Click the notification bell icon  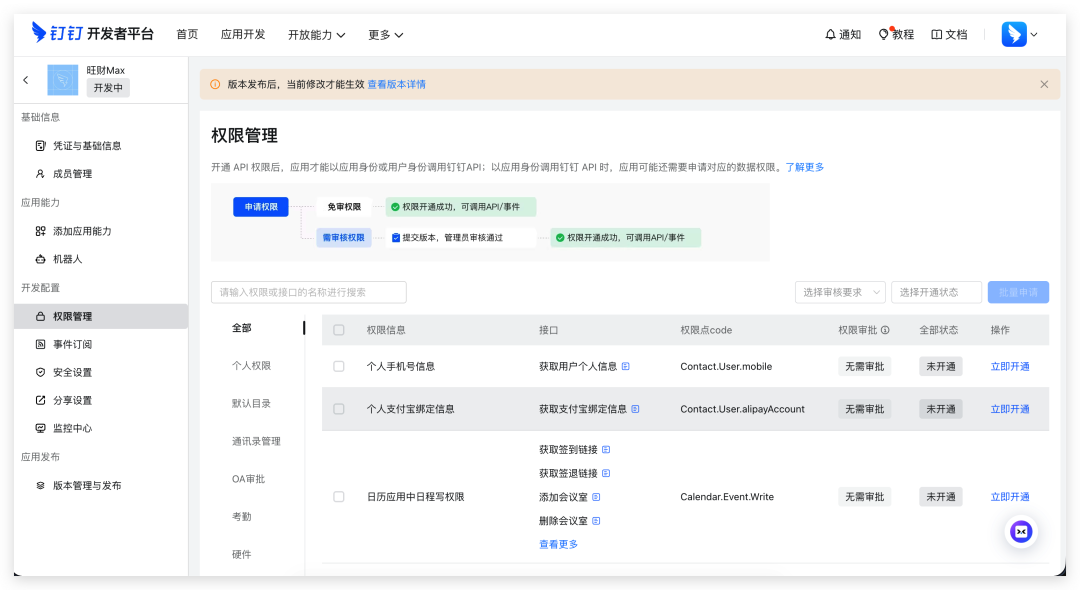click(830, 34)
